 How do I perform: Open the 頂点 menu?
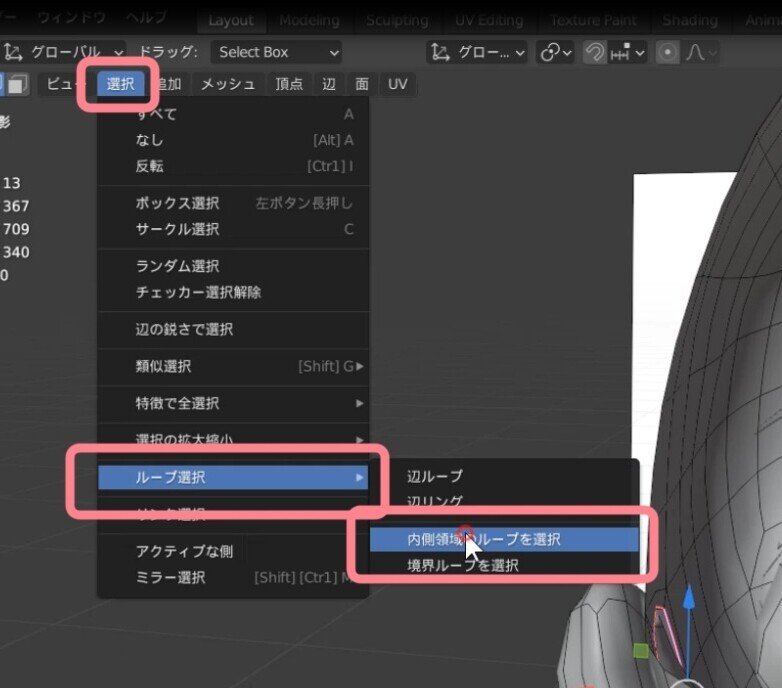point(289,84)
